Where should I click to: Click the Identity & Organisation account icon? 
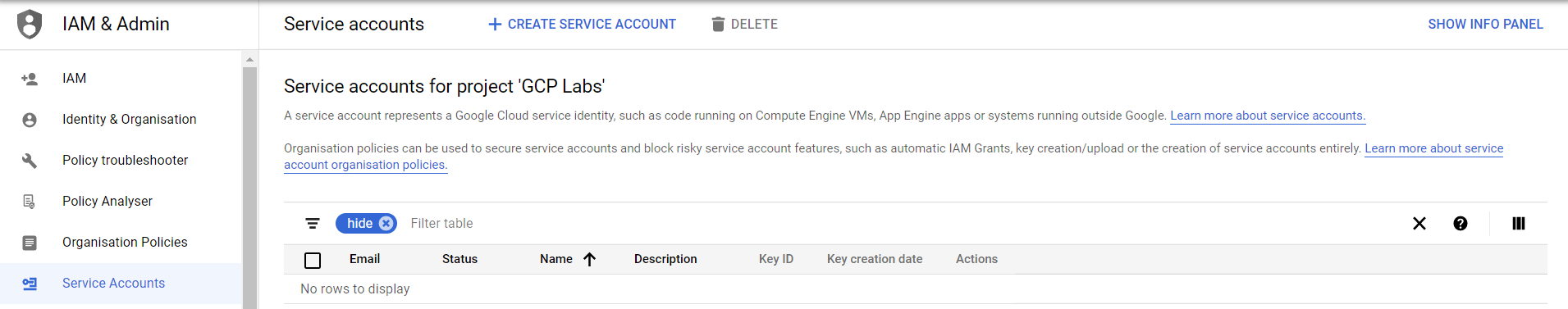[30, 120]
